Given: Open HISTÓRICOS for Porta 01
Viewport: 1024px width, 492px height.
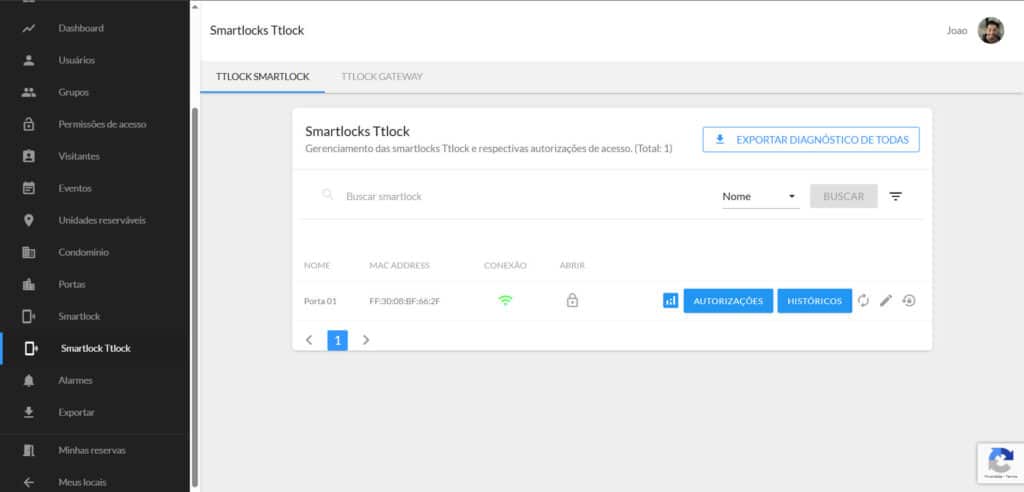Looking at the screenshot, I should (x=814, y=301).
